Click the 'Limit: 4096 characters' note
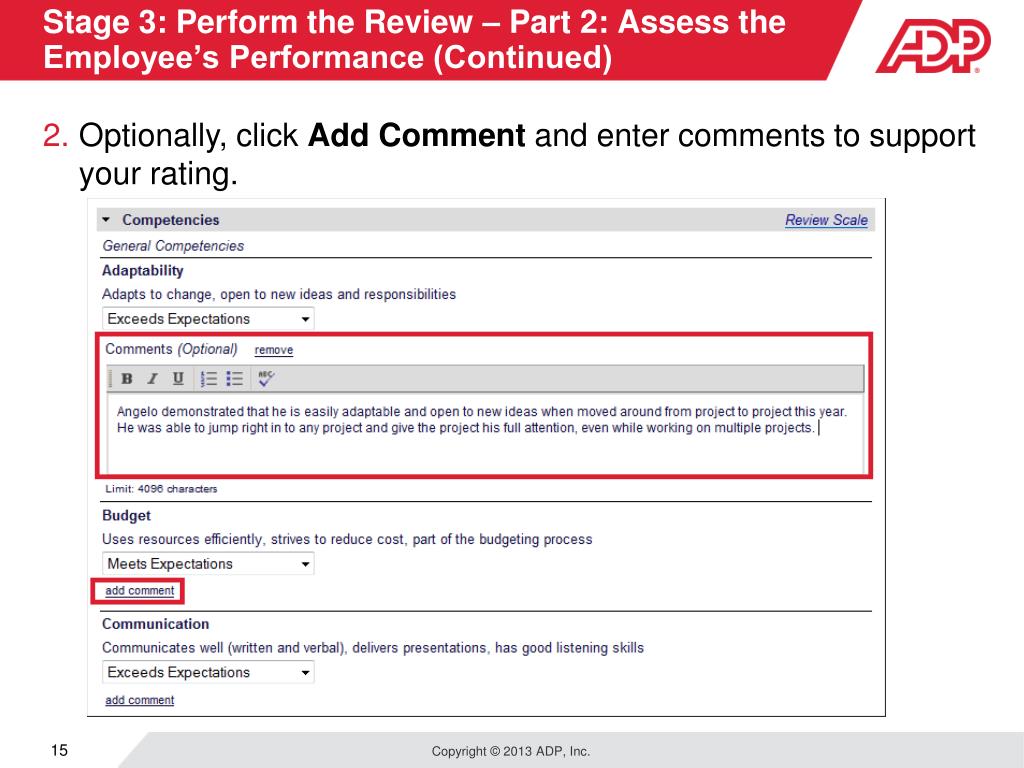The image size is (1024, 768). [x=161, y=488]
